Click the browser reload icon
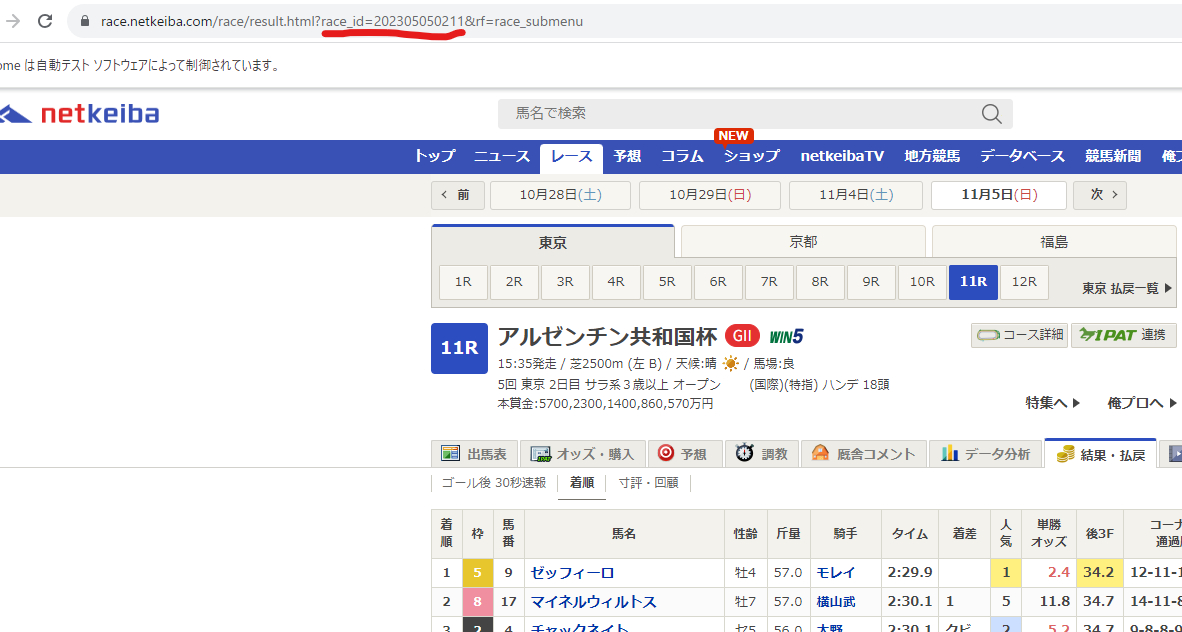 [x=44, y=19]
